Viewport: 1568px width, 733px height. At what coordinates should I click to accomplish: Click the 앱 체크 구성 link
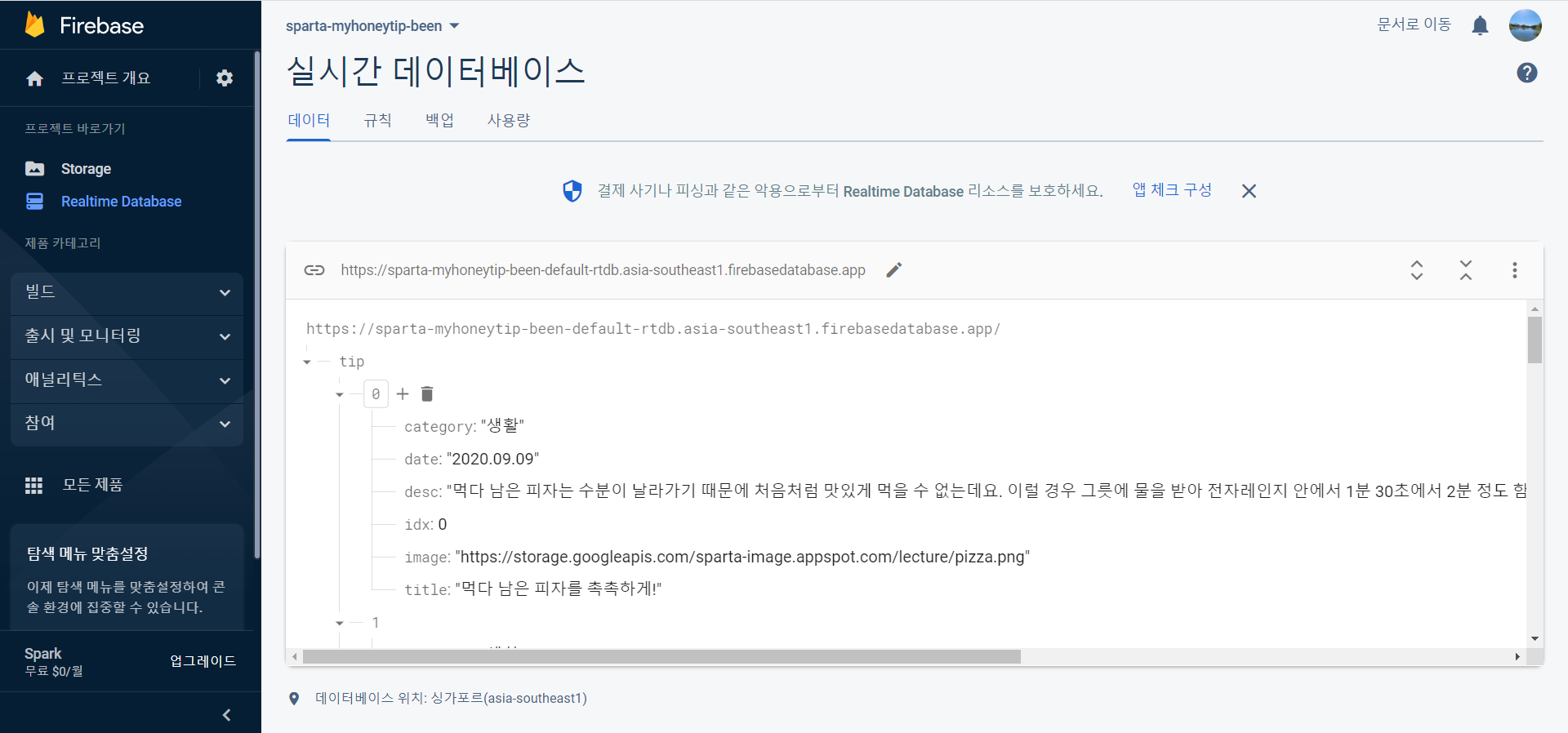pos(1172,190)
